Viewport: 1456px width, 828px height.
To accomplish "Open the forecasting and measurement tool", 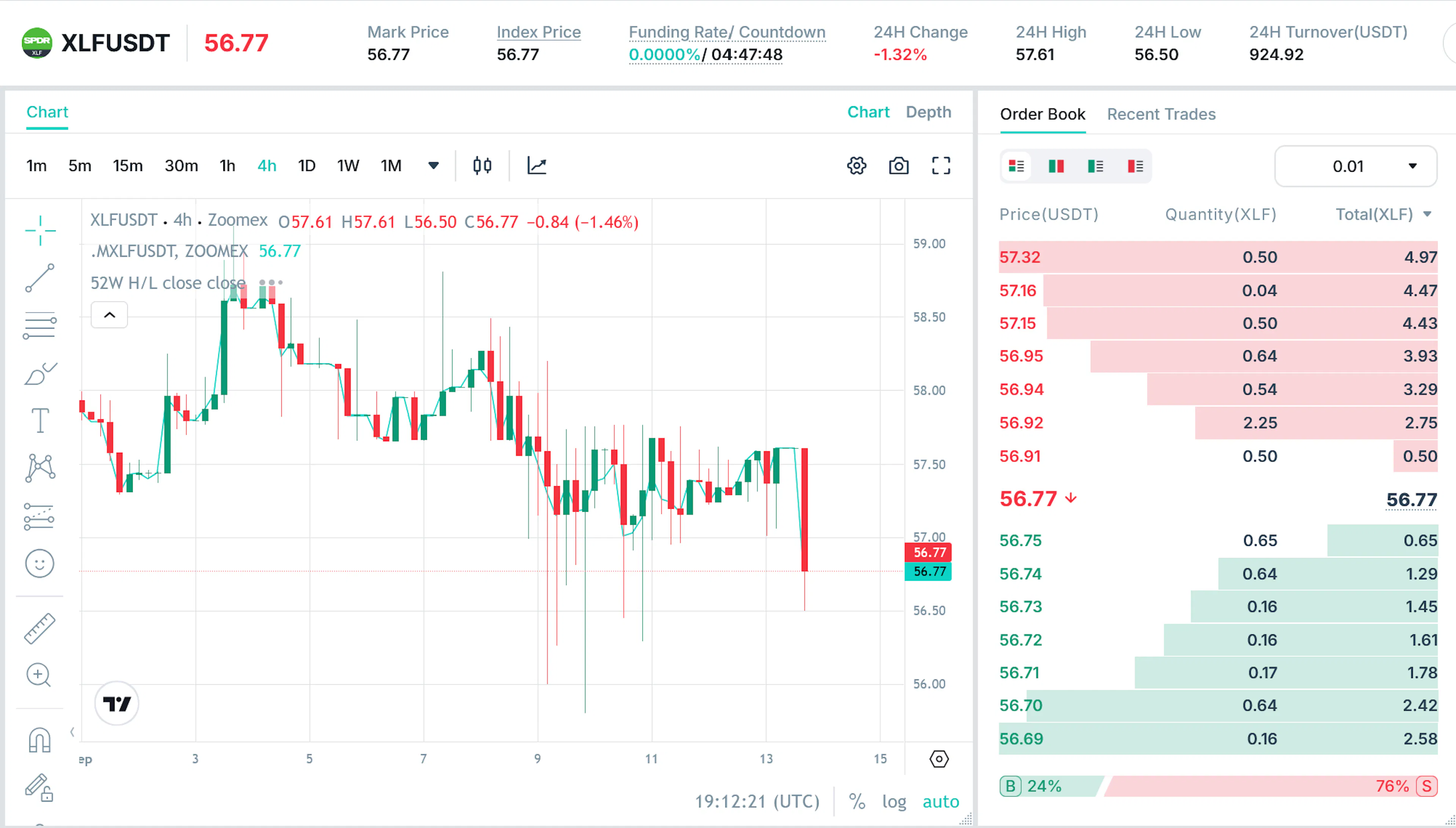I will click(40, 516).
